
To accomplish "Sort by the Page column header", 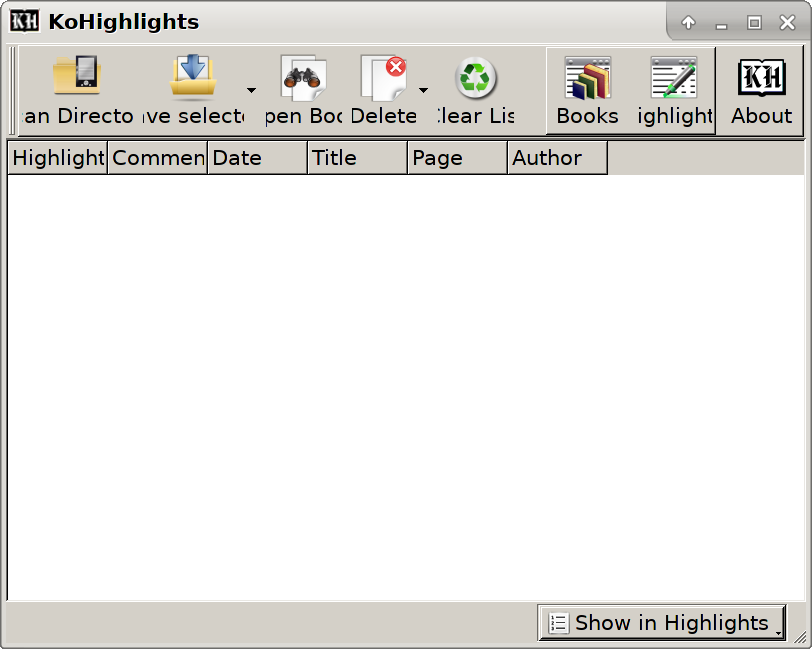I will click(x=457, y=157).
